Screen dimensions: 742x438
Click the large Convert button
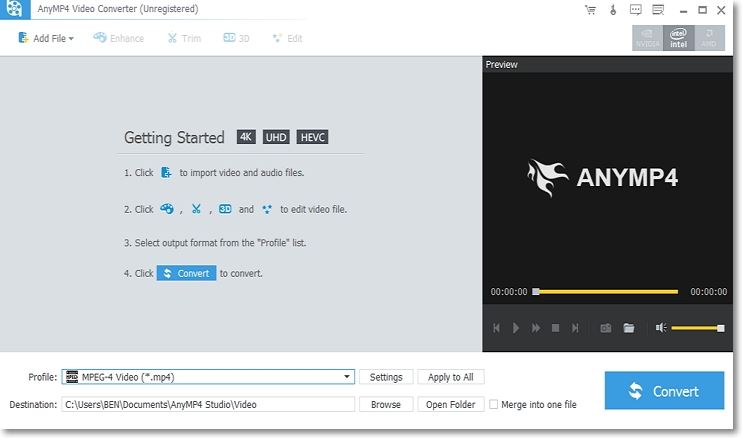pyautogui.click(x=664, y=390)
